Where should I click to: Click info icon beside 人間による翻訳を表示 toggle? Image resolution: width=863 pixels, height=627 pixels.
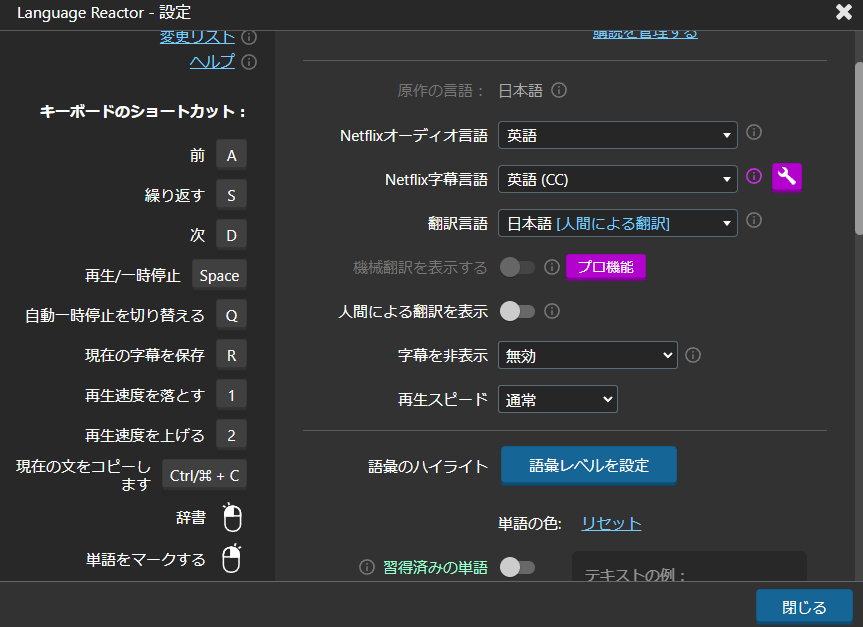pos(552,311)
